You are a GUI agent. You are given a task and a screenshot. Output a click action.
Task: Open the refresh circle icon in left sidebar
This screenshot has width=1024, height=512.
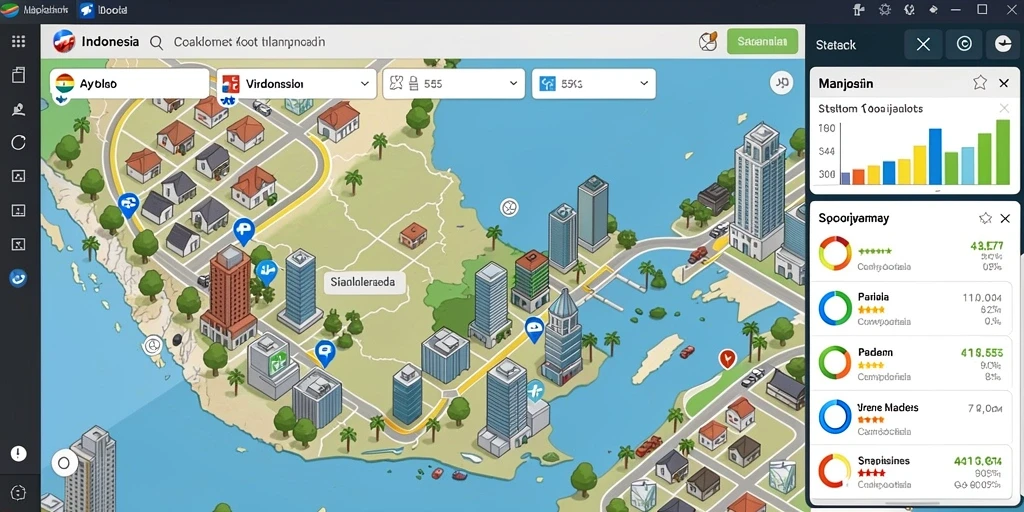(x=18, y=142)
